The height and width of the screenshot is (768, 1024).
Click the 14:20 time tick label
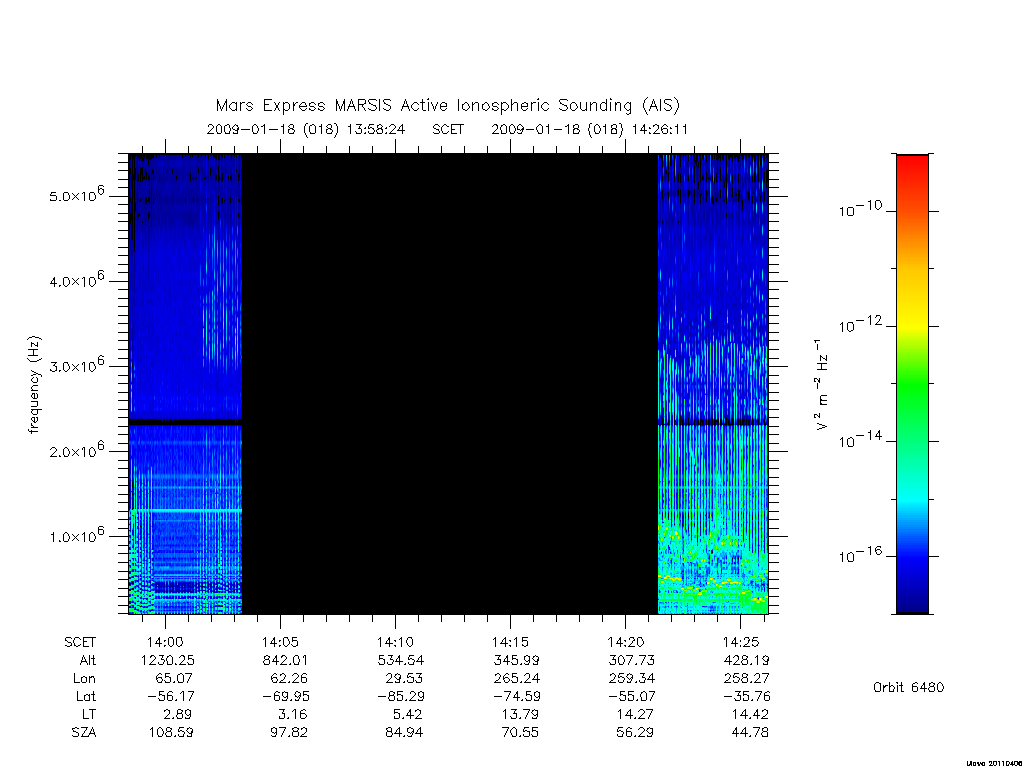tap(626, 642)
